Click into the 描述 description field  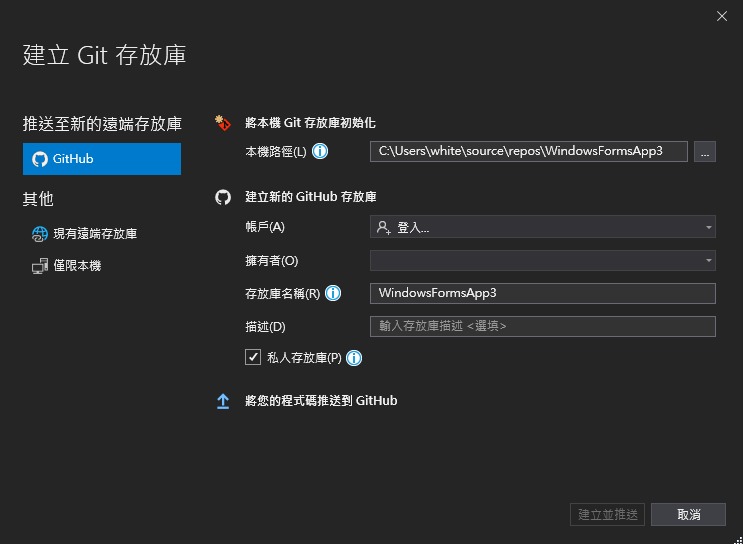[x=543, y=326]
